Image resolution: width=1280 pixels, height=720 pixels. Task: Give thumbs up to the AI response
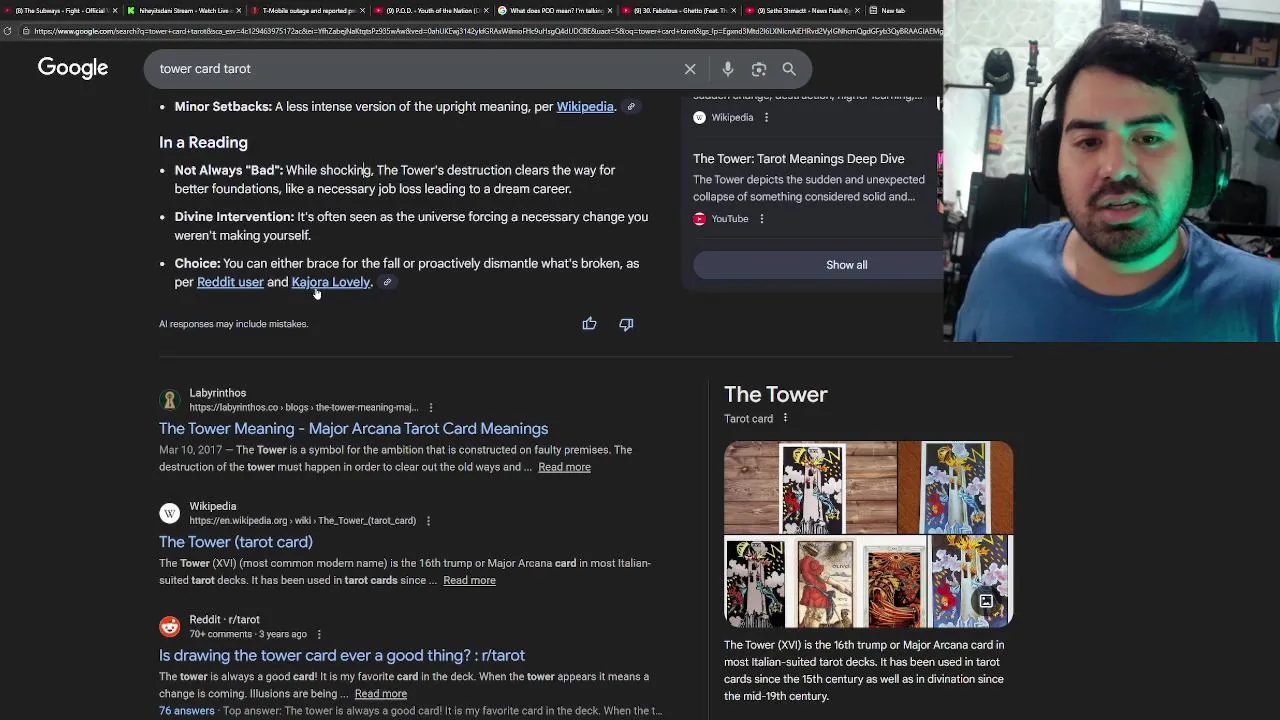click(589, 324)
